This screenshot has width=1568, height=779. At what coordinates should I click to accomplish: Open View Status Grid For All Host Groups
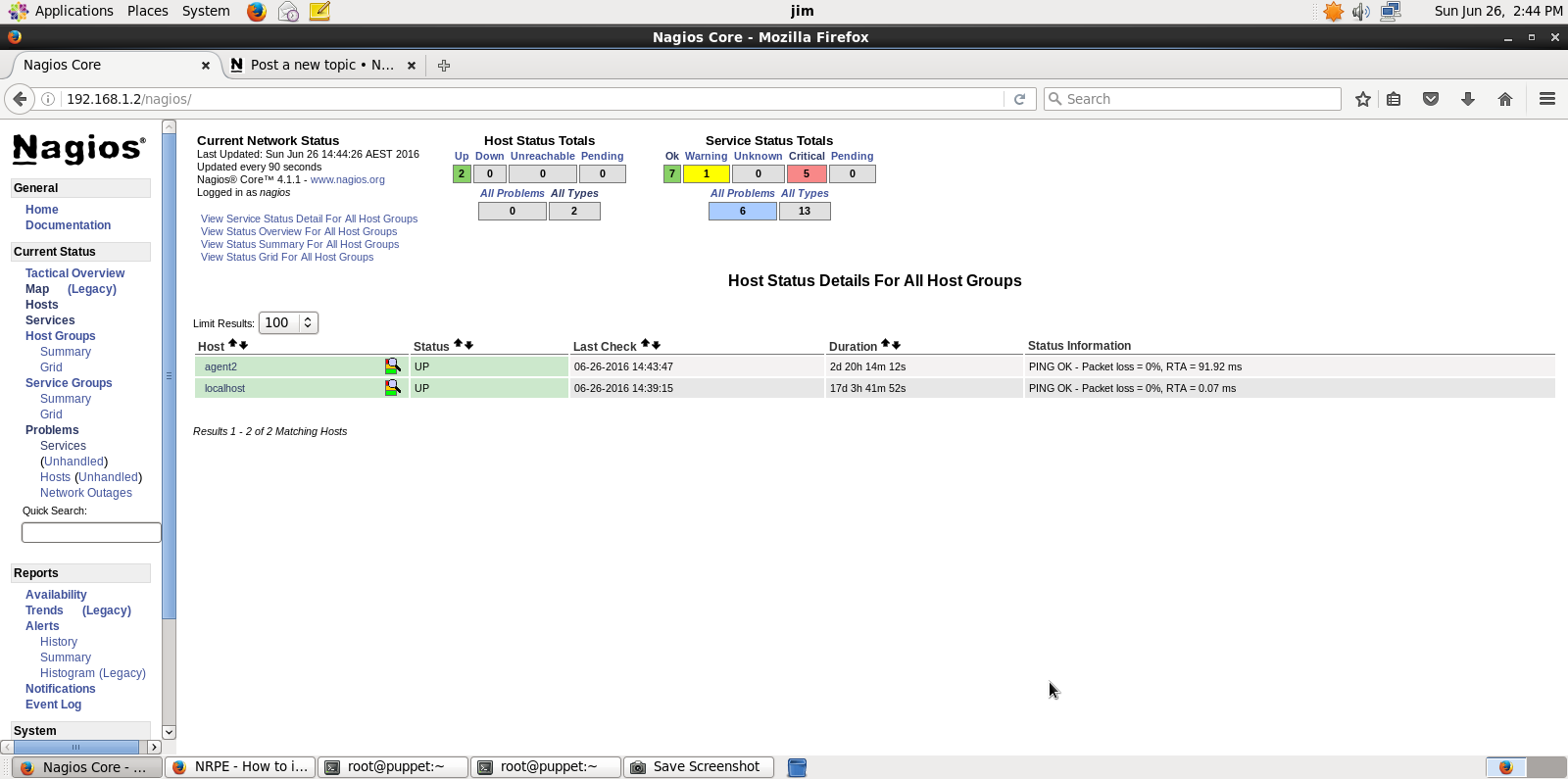click(x=287, y=257)
